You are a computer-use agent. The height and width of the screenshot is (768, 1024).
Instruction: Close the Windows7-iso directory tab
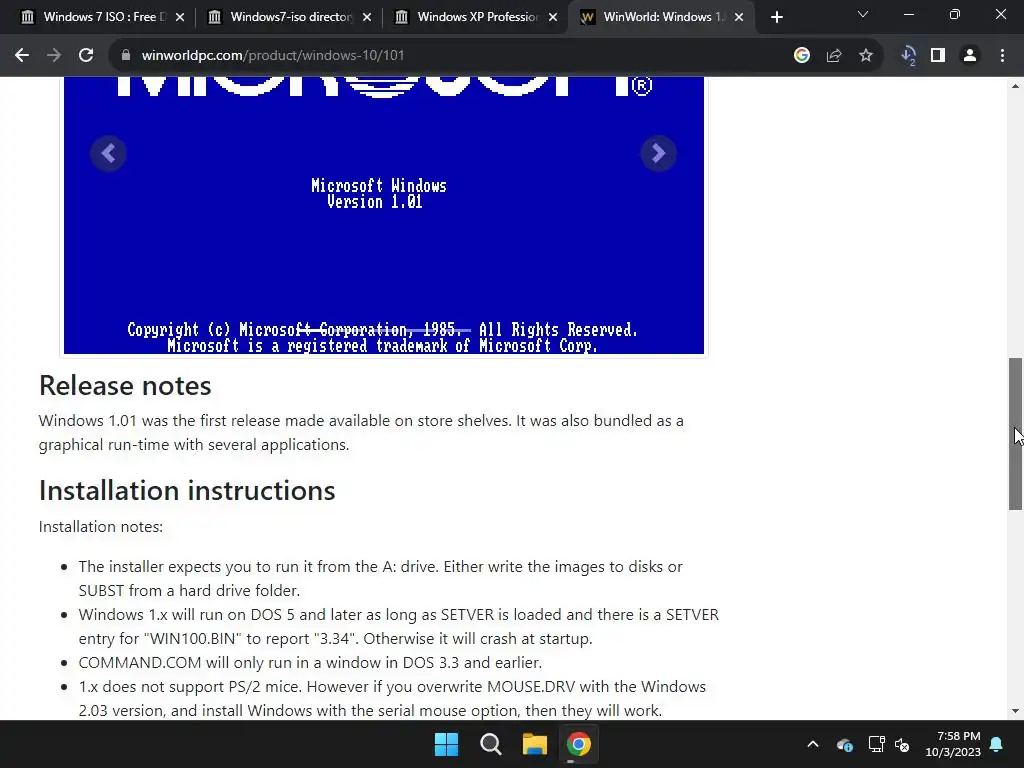[x=367, y=18]
